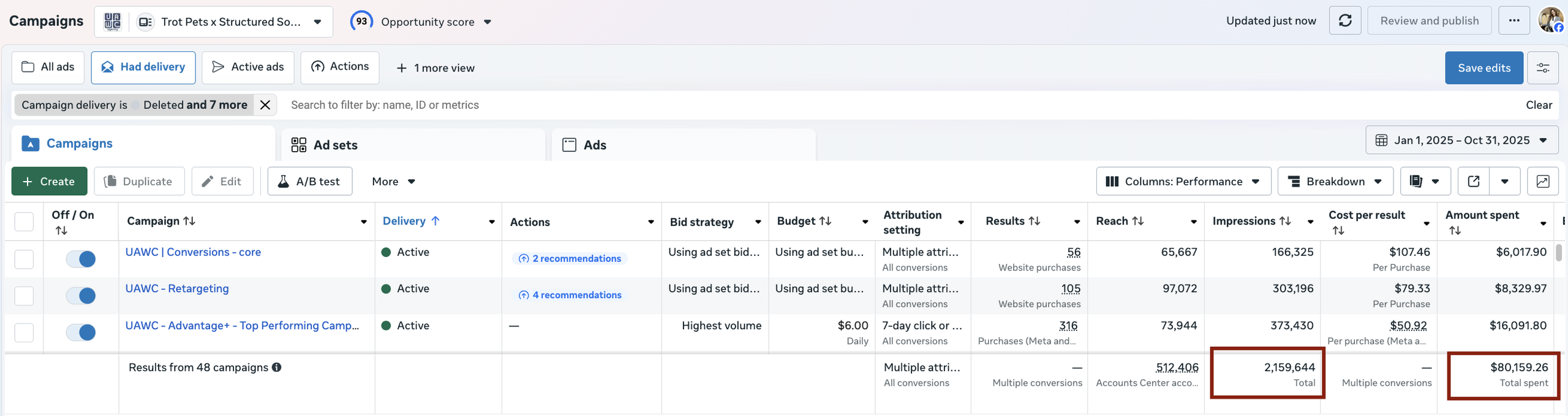Click info icon next to Results from 48 campaigns

pos(277,367)
